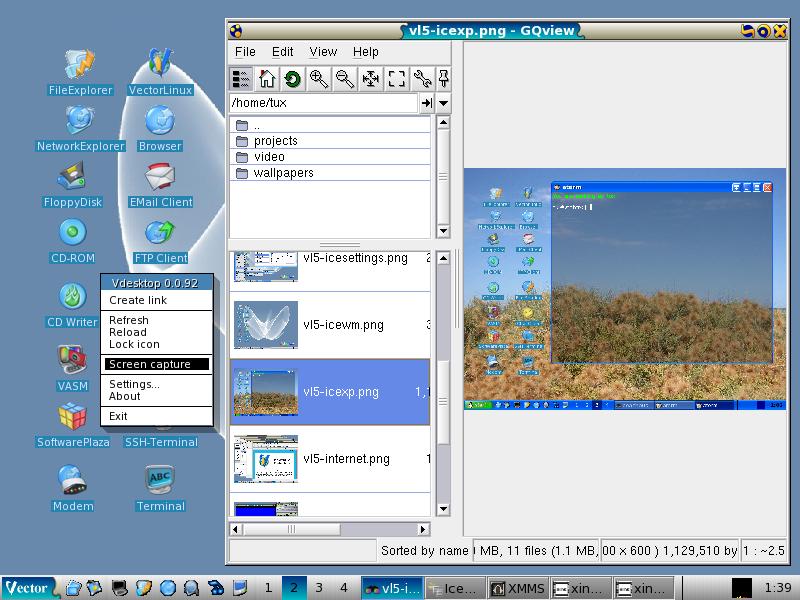Click the Fullscreen brackets toolbar icon
Screen dimensions: 800x600
397,79
